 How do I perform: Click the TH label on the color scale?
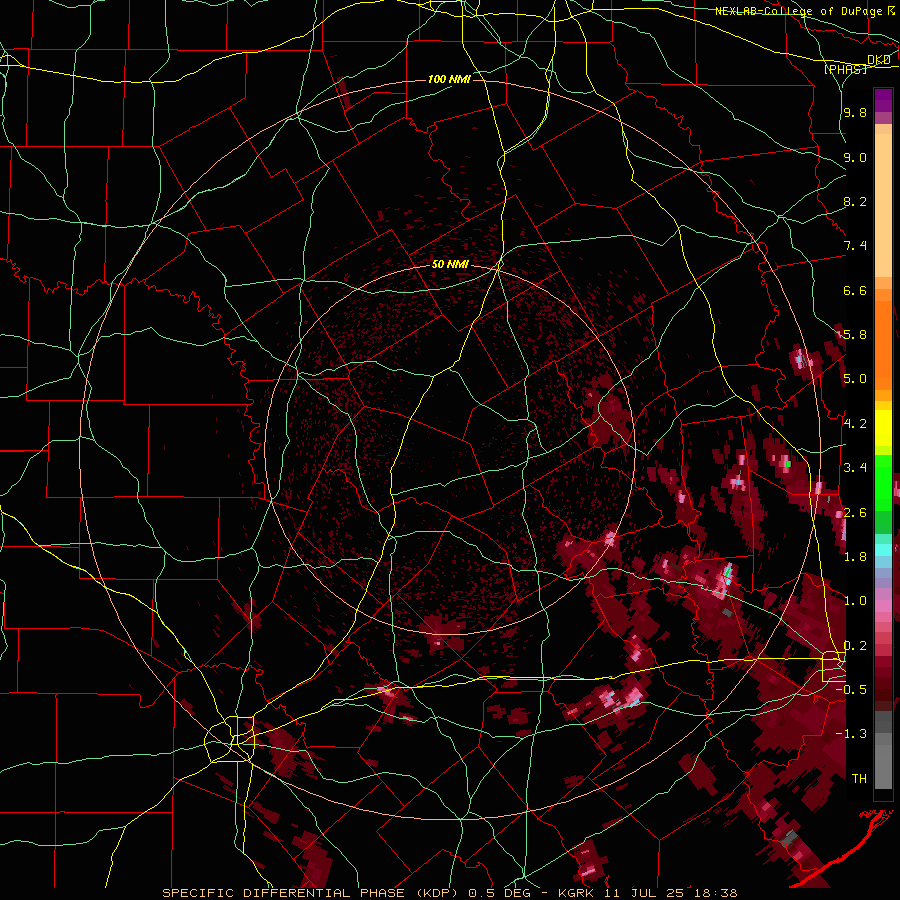[x=859, y=778]
